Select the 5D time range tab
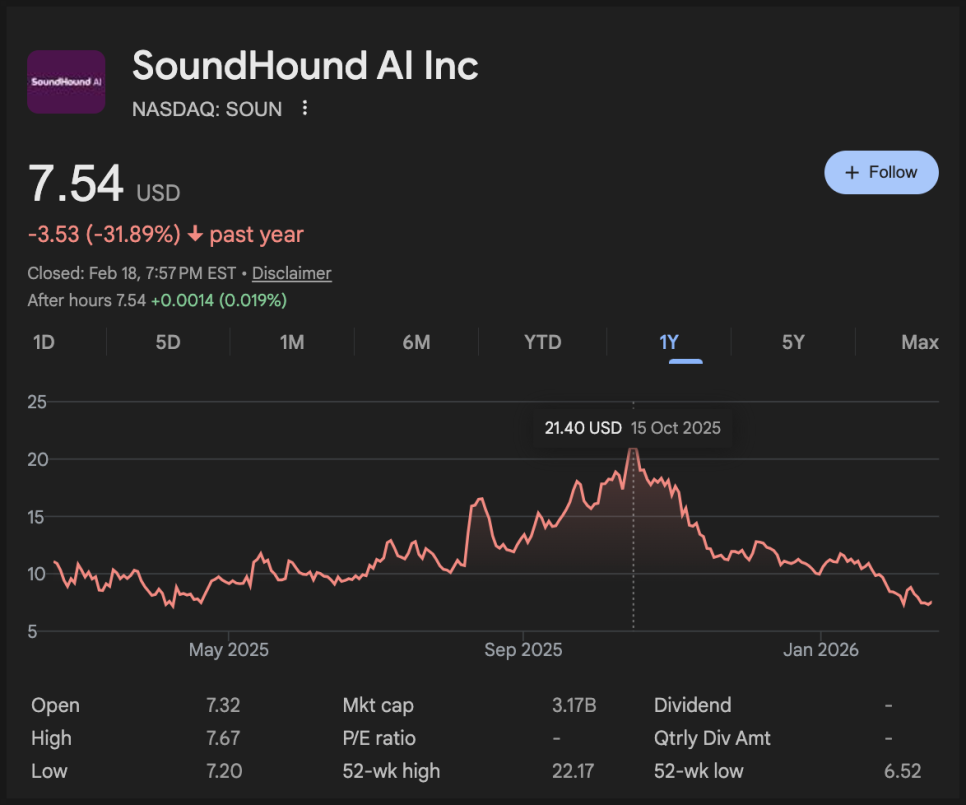 168,342
